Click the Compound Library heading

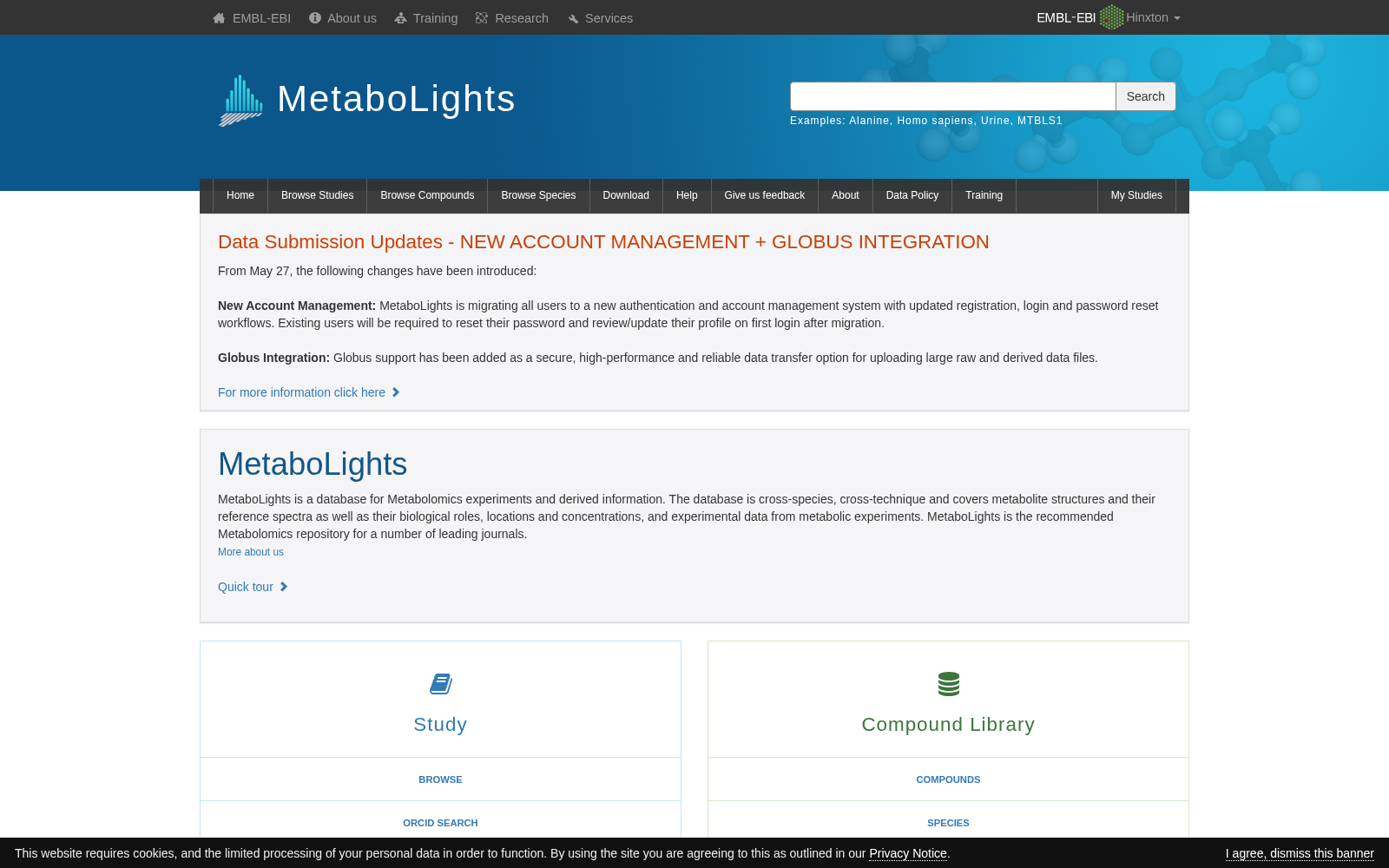[x=948, y=725]
